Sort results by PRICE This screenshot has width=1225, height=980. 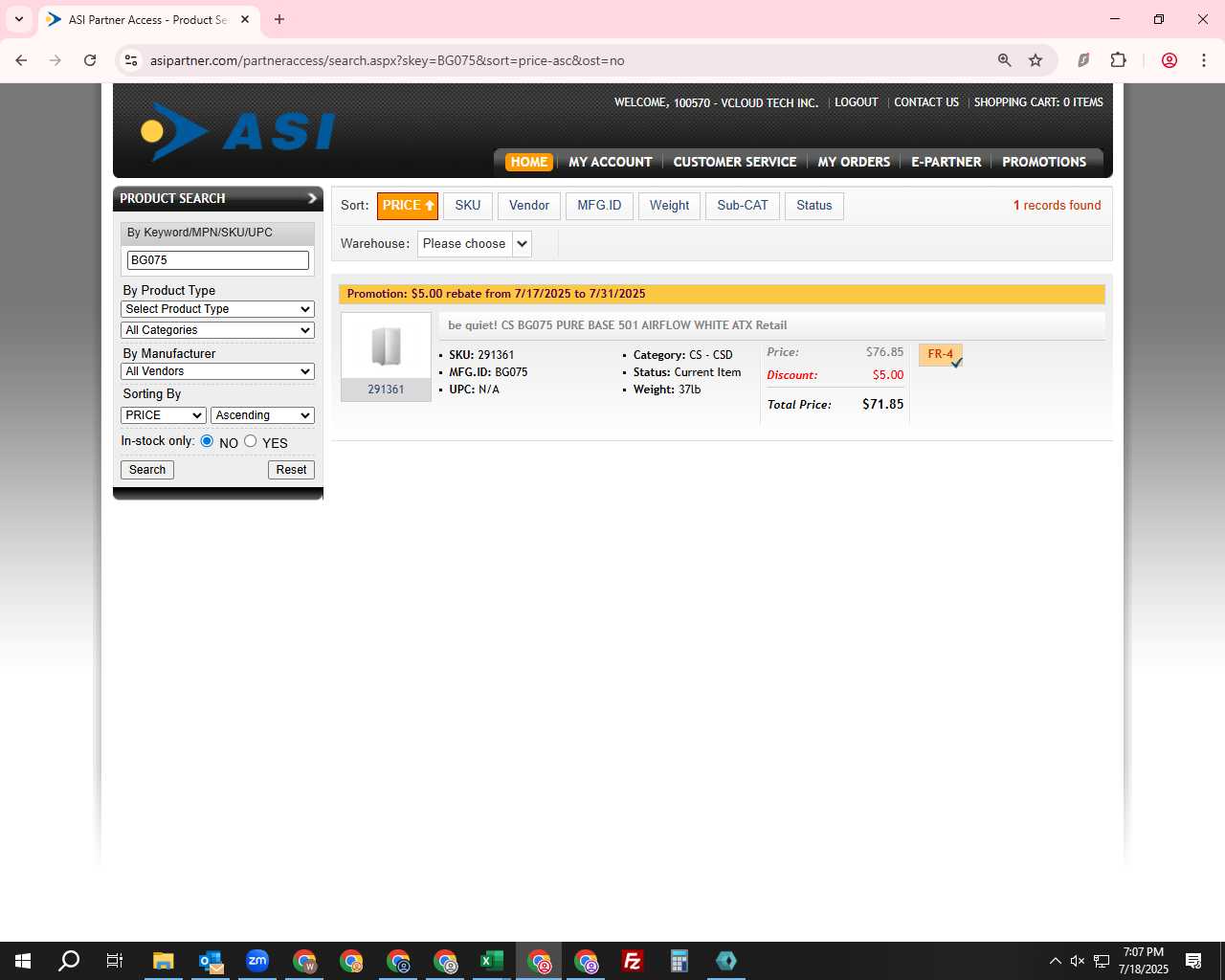tap(408, 206)
